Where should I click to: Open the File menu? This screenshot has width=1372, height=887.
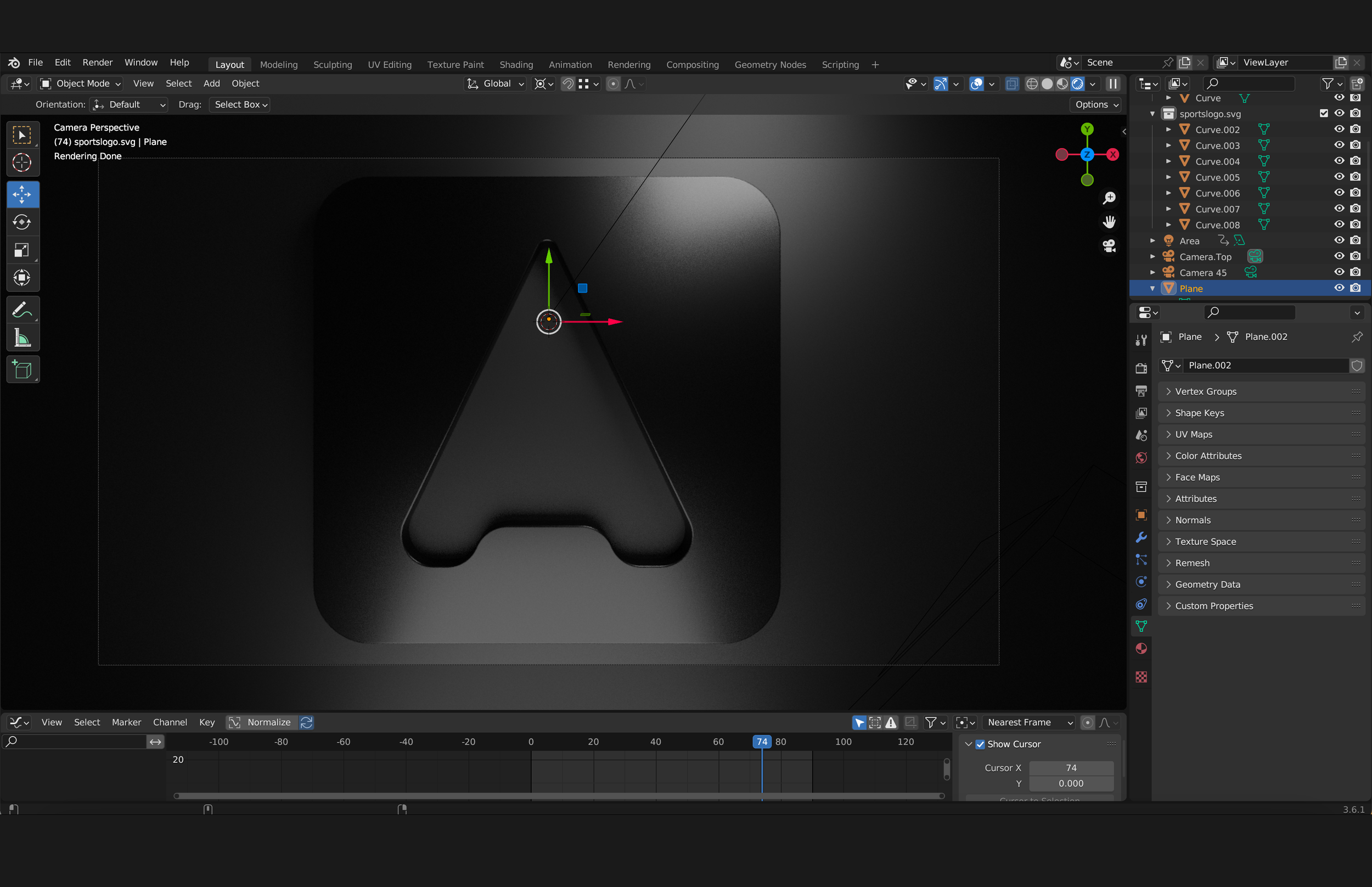[x=35, y=63]
